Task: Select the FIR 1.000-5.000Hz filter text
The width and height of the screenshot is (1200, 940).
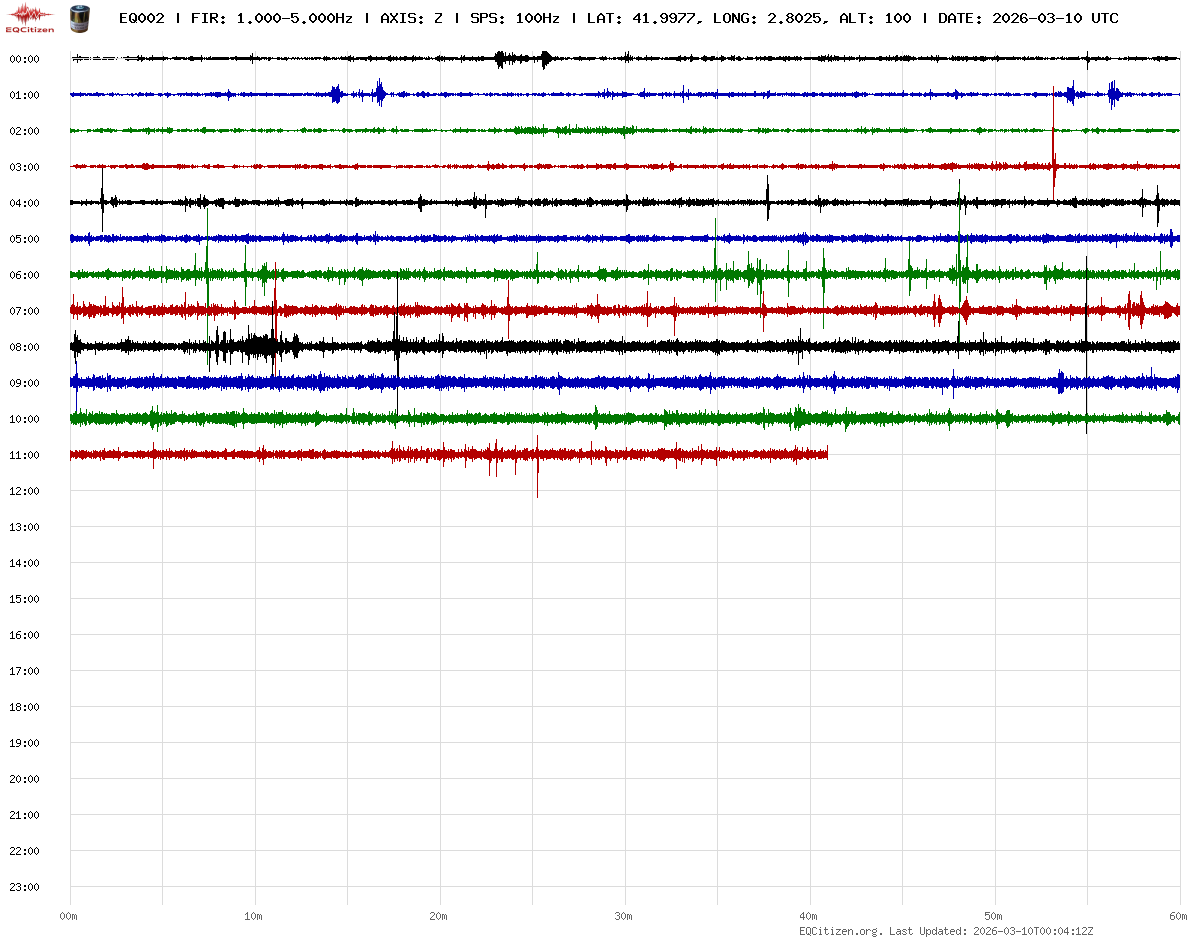Action: pos(271,19)
